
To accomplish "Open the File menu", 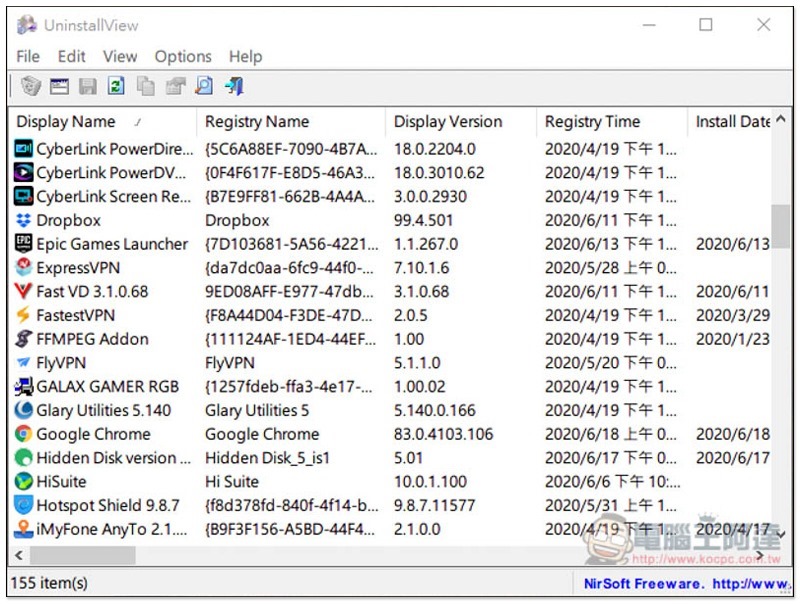I will (x=27, y=57).
